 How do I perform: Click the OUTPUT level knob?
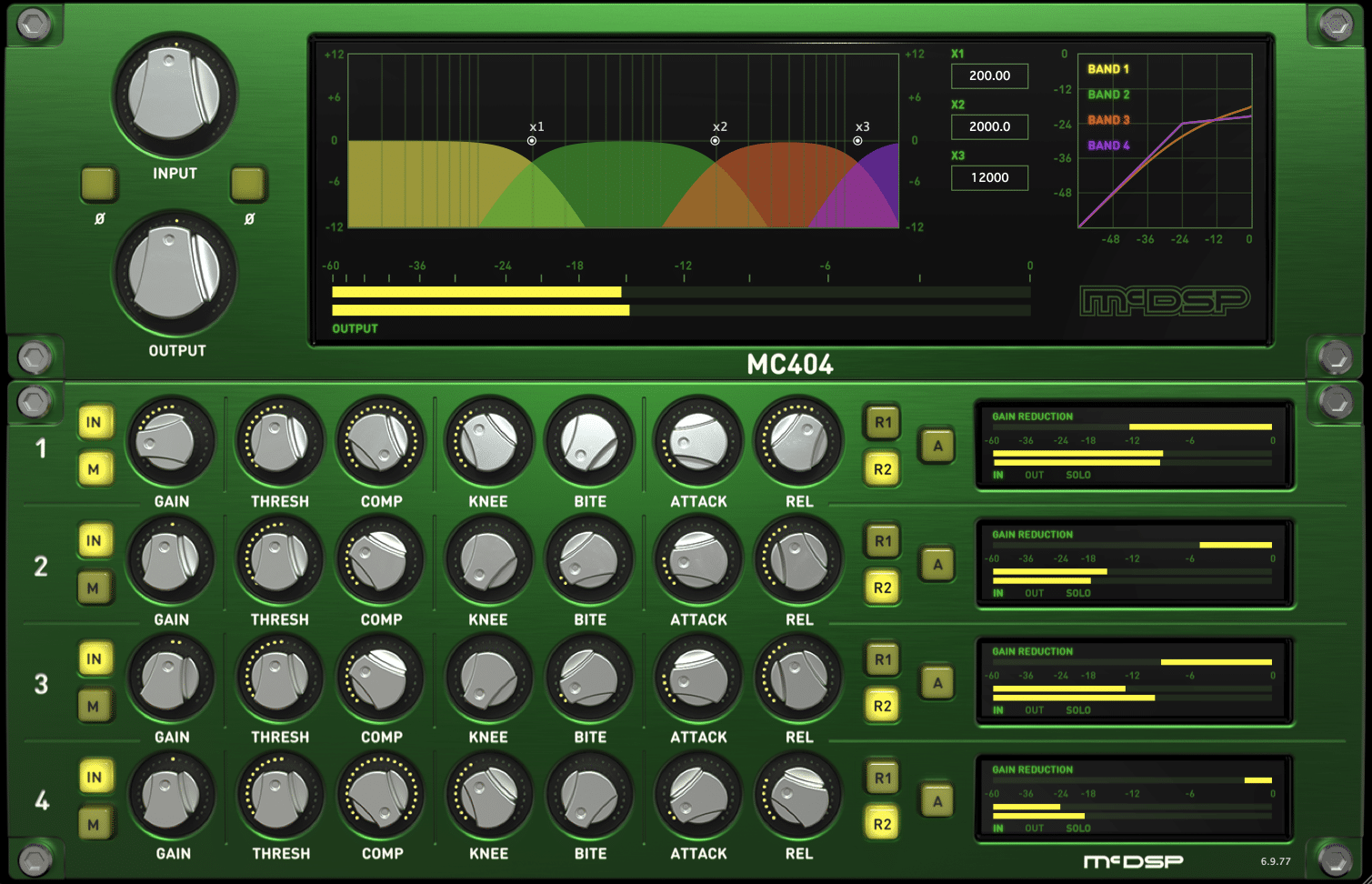coord(174,272)
